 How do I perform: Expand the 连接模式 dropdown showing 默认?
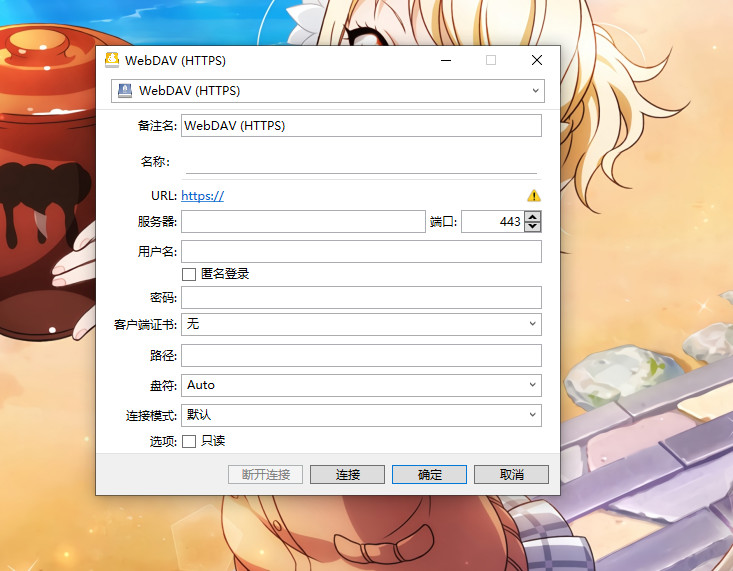click(x=361, y=415)
